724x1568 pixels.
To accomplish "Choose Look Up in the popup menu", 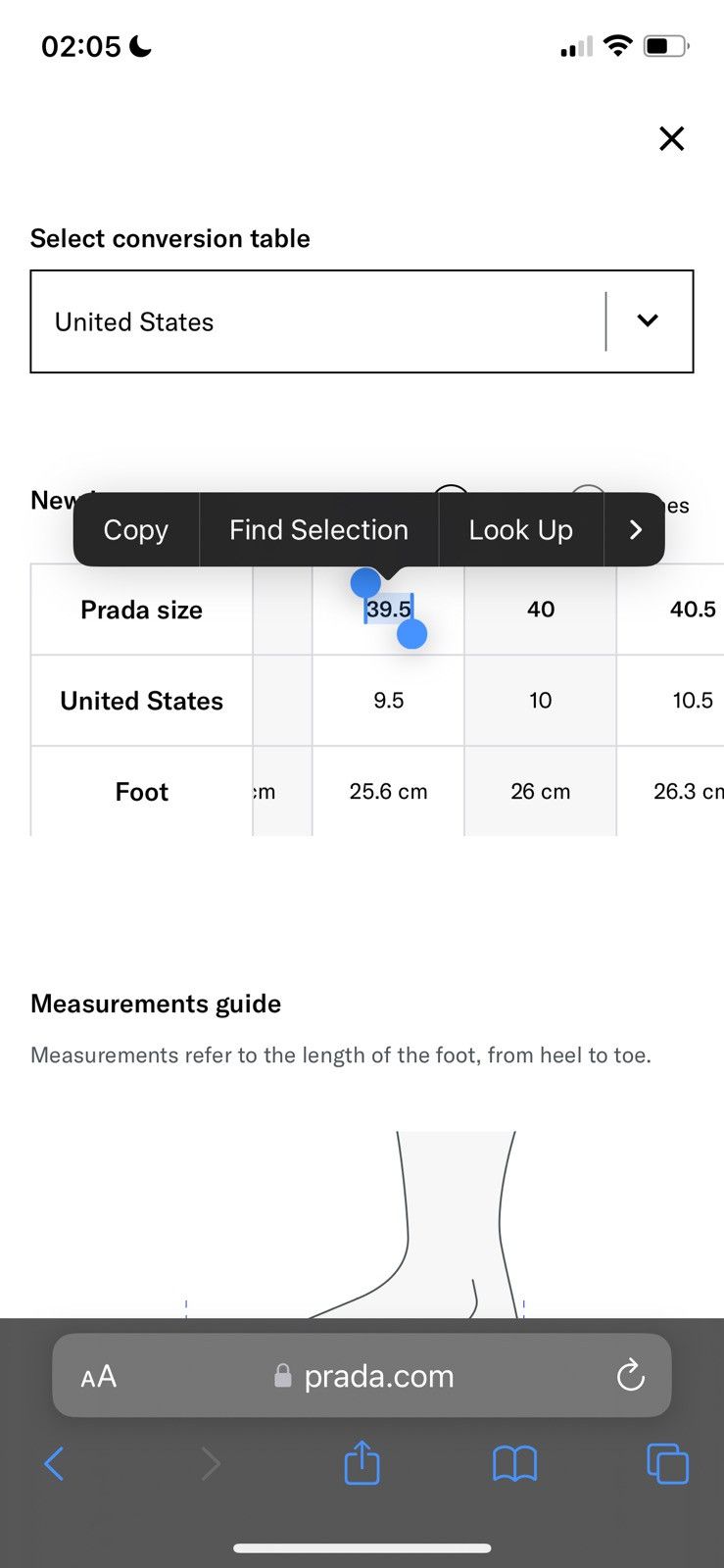I will click(x=520, y=529).
